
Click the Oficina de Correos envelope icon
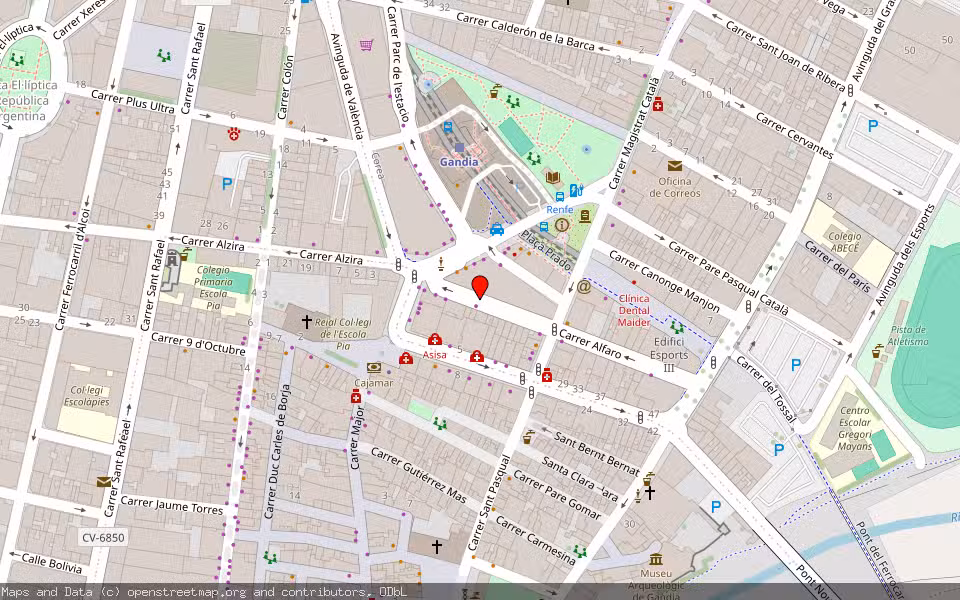point(675,166)
